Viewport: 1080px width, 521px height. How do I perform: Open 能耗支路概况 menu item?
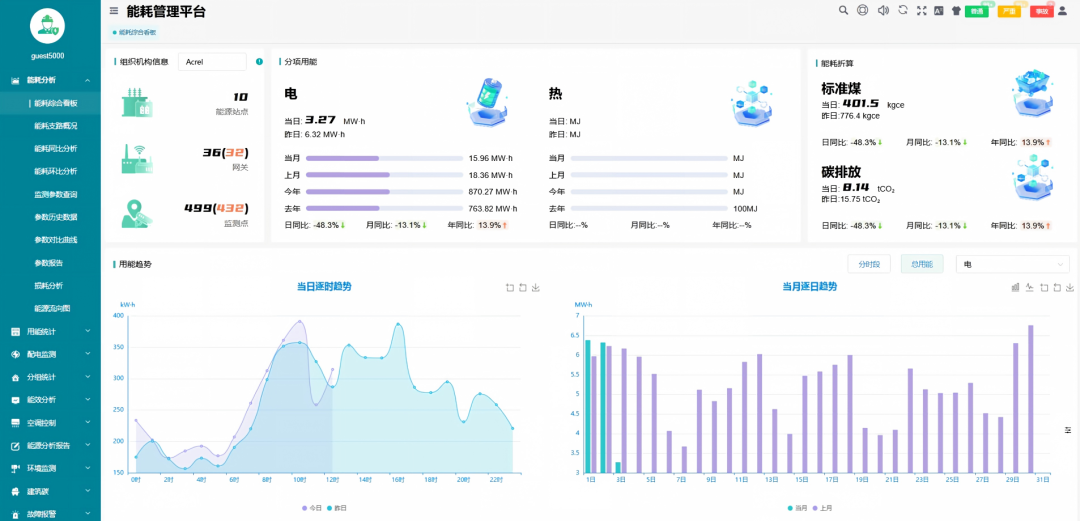55,126
